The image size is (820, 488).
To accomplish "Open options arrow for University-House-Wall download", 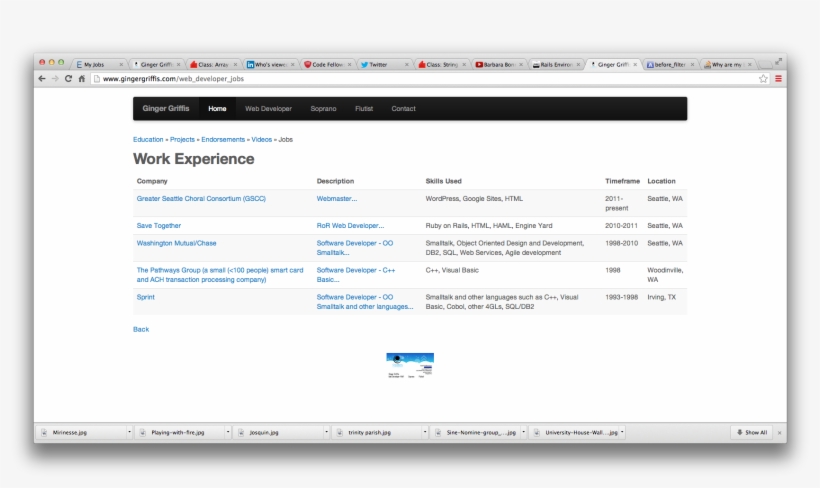I will [x=622, y=432].
